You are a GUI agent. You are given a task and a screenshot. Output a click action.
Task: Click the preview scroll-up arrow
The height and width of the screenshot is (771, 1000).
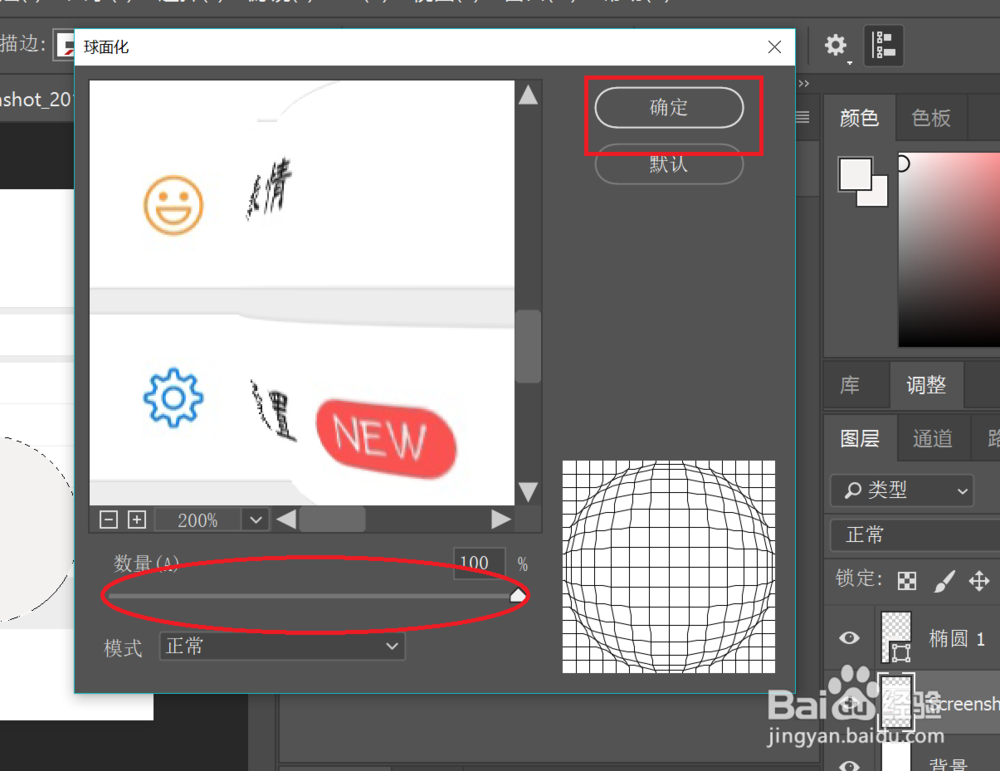coord(528,95)
